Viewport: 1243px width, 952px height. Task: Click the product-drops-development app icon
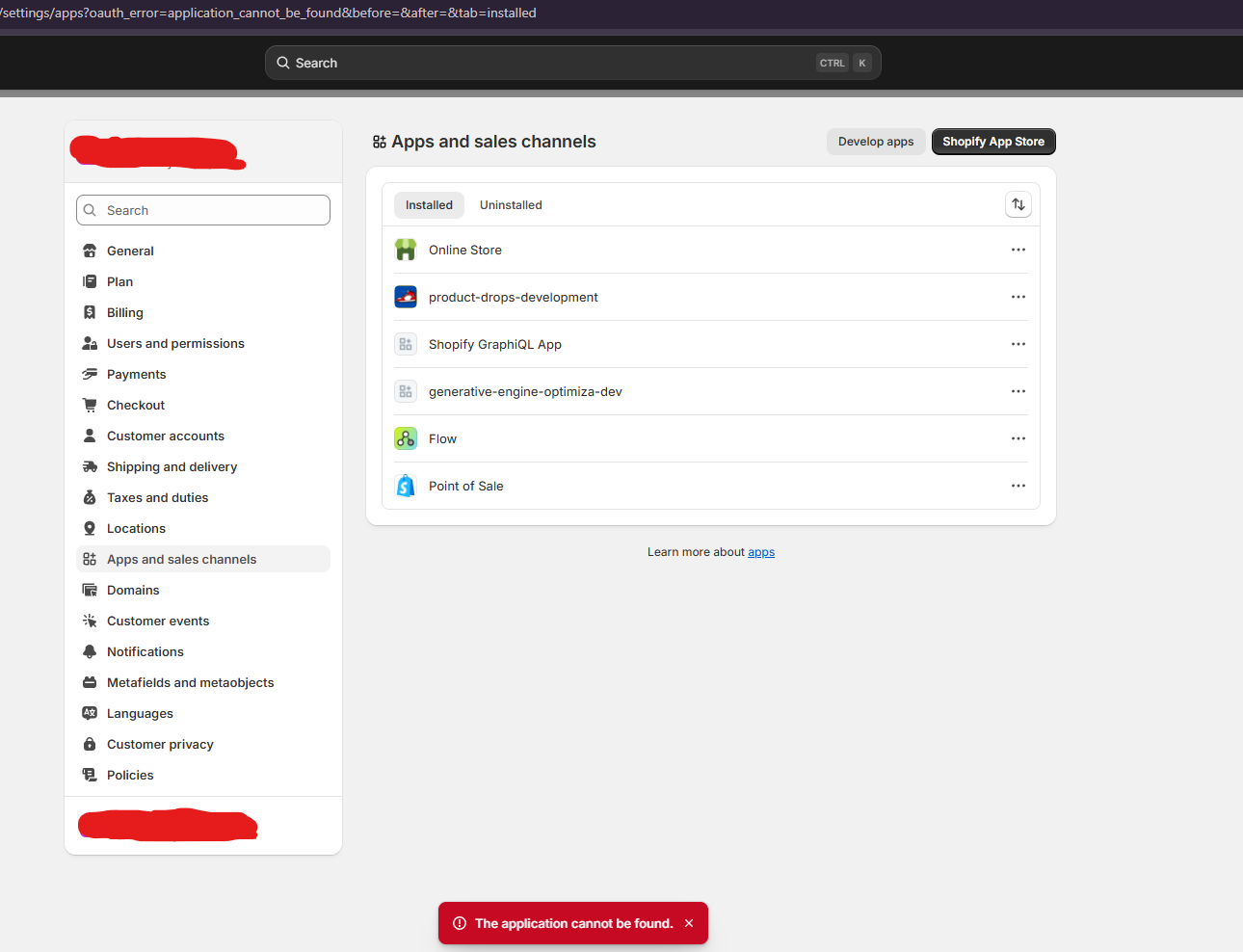(x=406, y=297)
